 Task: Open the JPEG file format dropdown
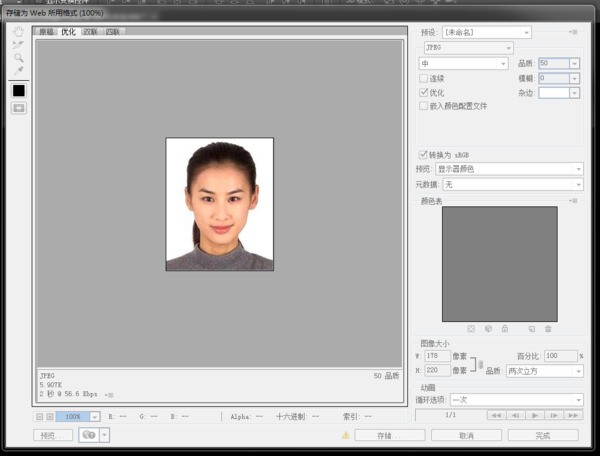click(x=466, y=48)
